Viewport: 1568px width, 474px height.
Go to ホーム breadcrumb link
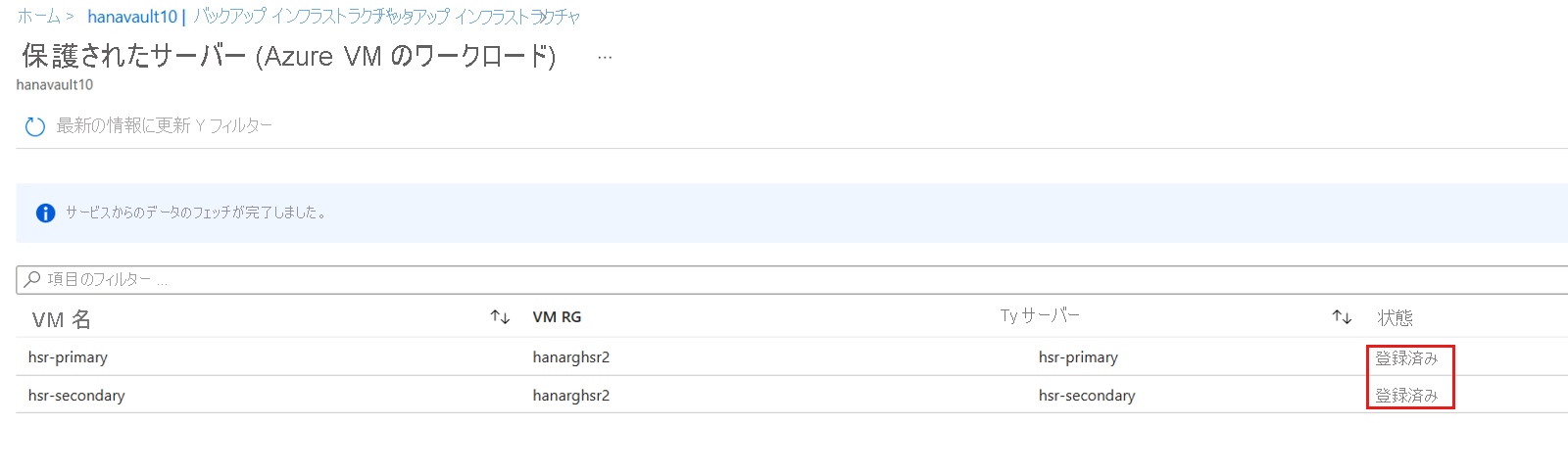tap(39, 17)
